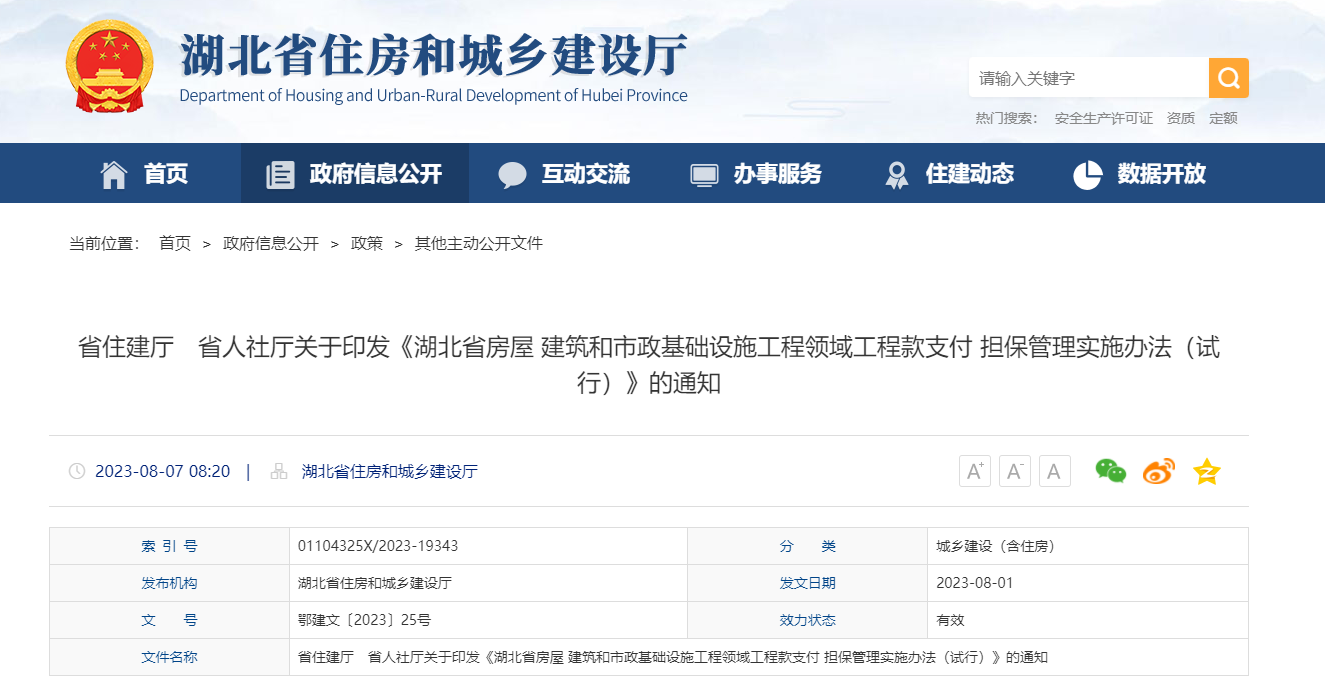Click source name 湖北省住房和城乡建设厅 below the headline
1325x690 pixels.
[390, 471]
